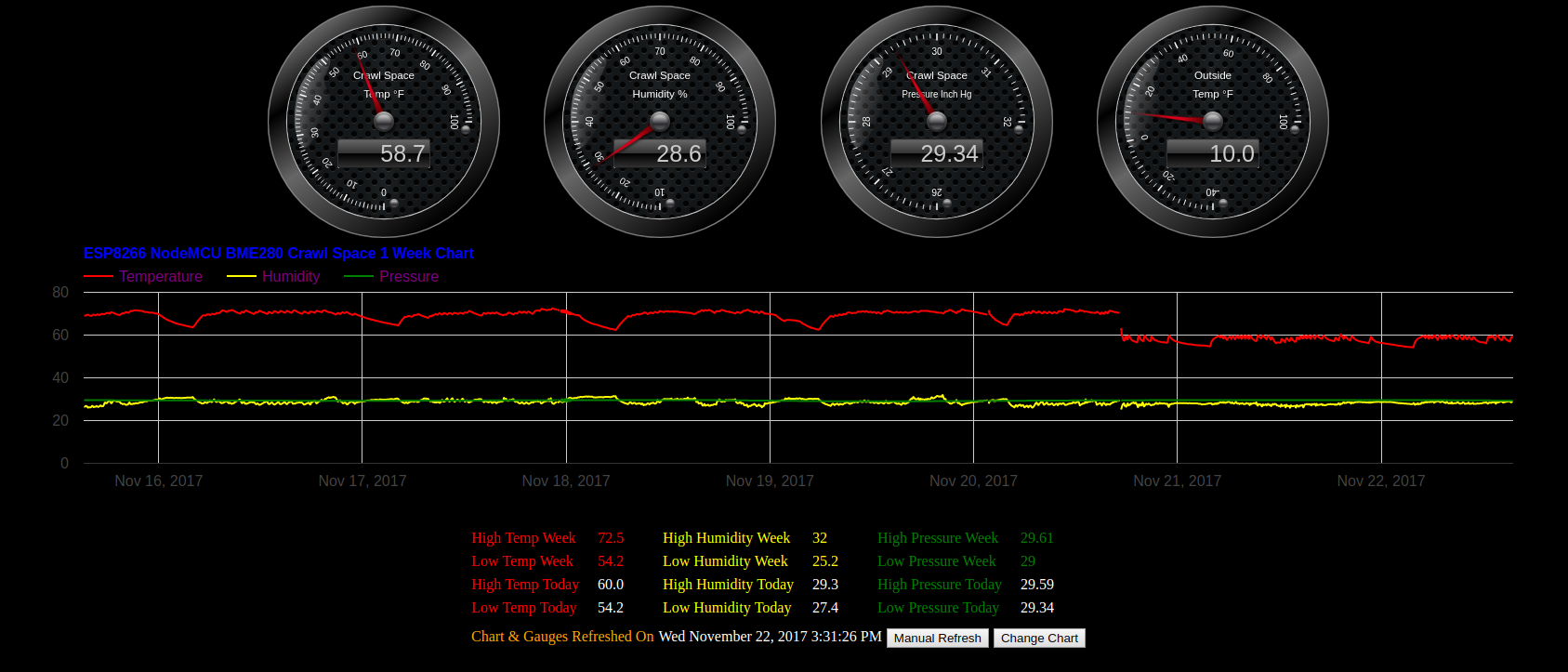
Task: Toggle the Pressure legend entry
Action: point(391,276)
